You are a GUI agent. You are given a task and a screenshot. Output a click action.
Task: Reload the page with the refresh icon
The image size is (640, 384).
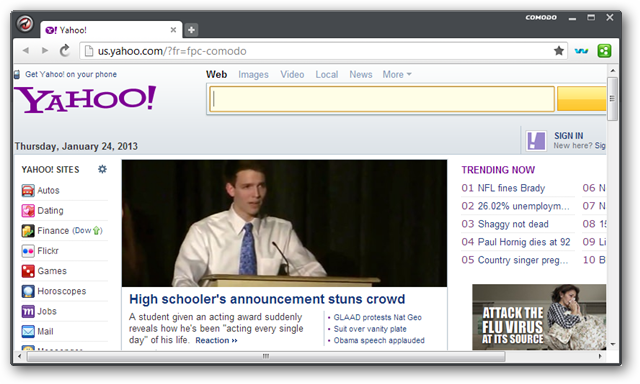tap(65, 51)
